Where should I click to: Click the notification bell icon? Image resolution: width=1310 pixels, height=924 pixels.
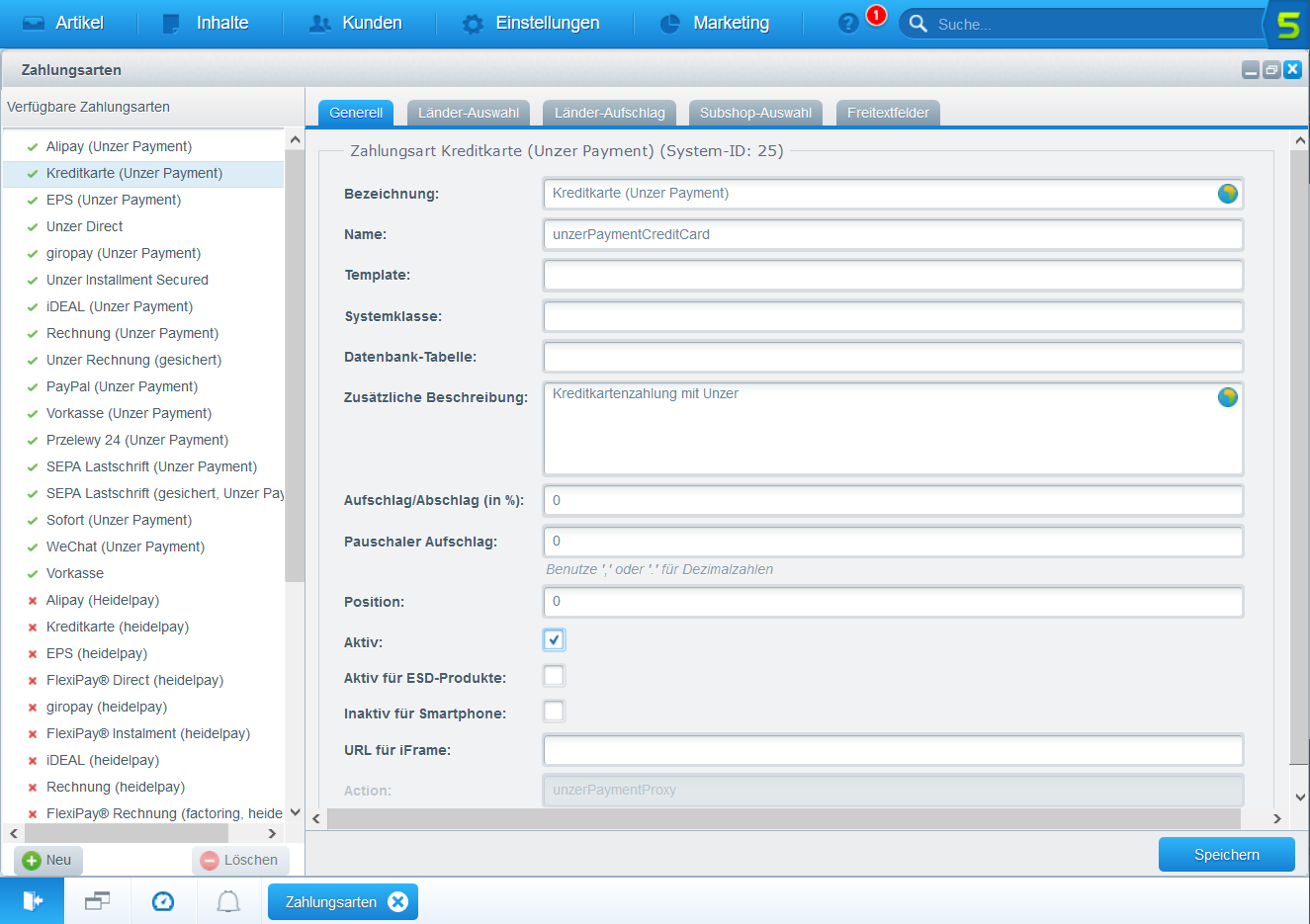228,900
